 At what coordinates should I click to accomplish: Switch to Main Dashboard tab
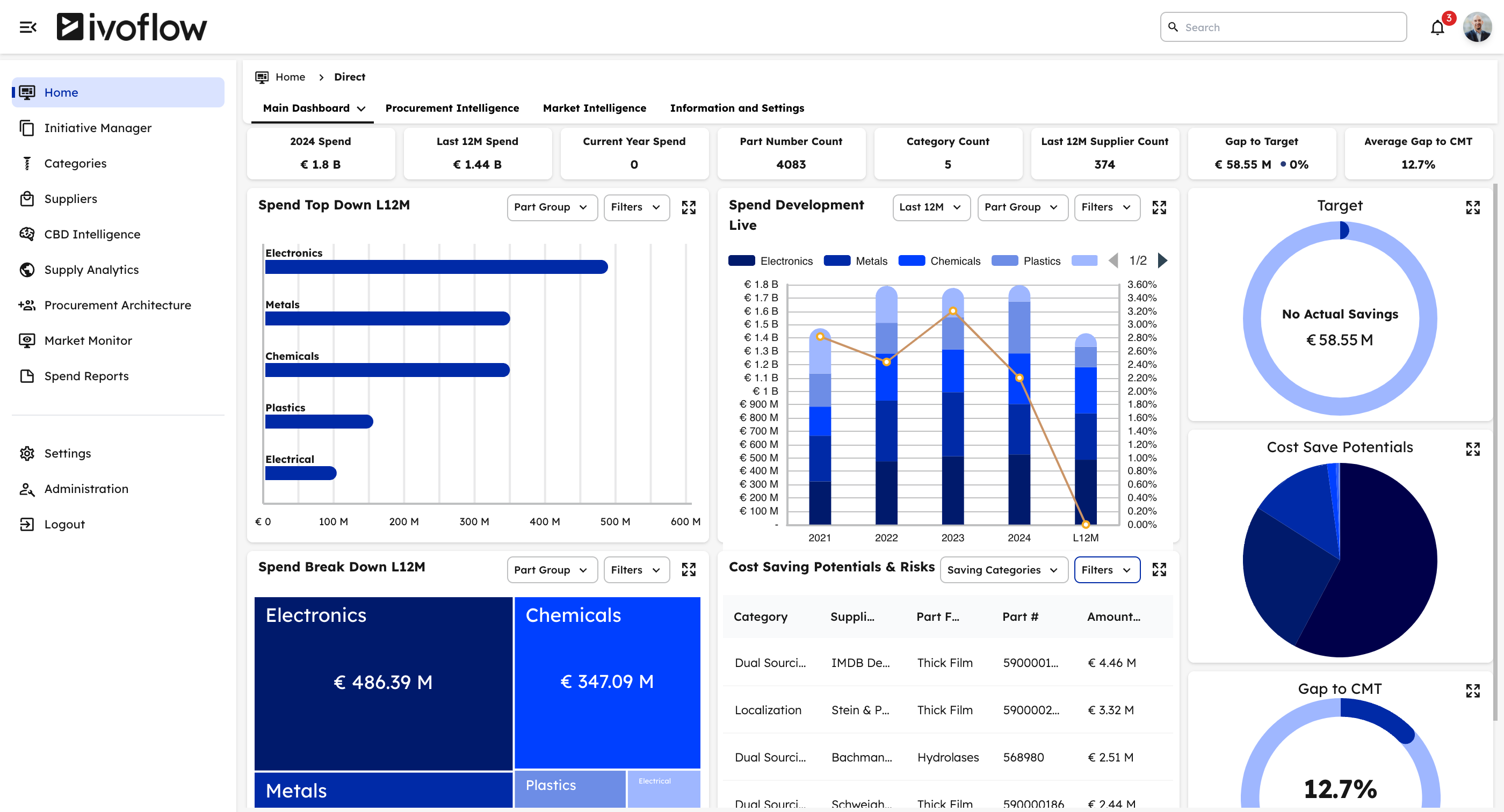click(x=313, y=108)
